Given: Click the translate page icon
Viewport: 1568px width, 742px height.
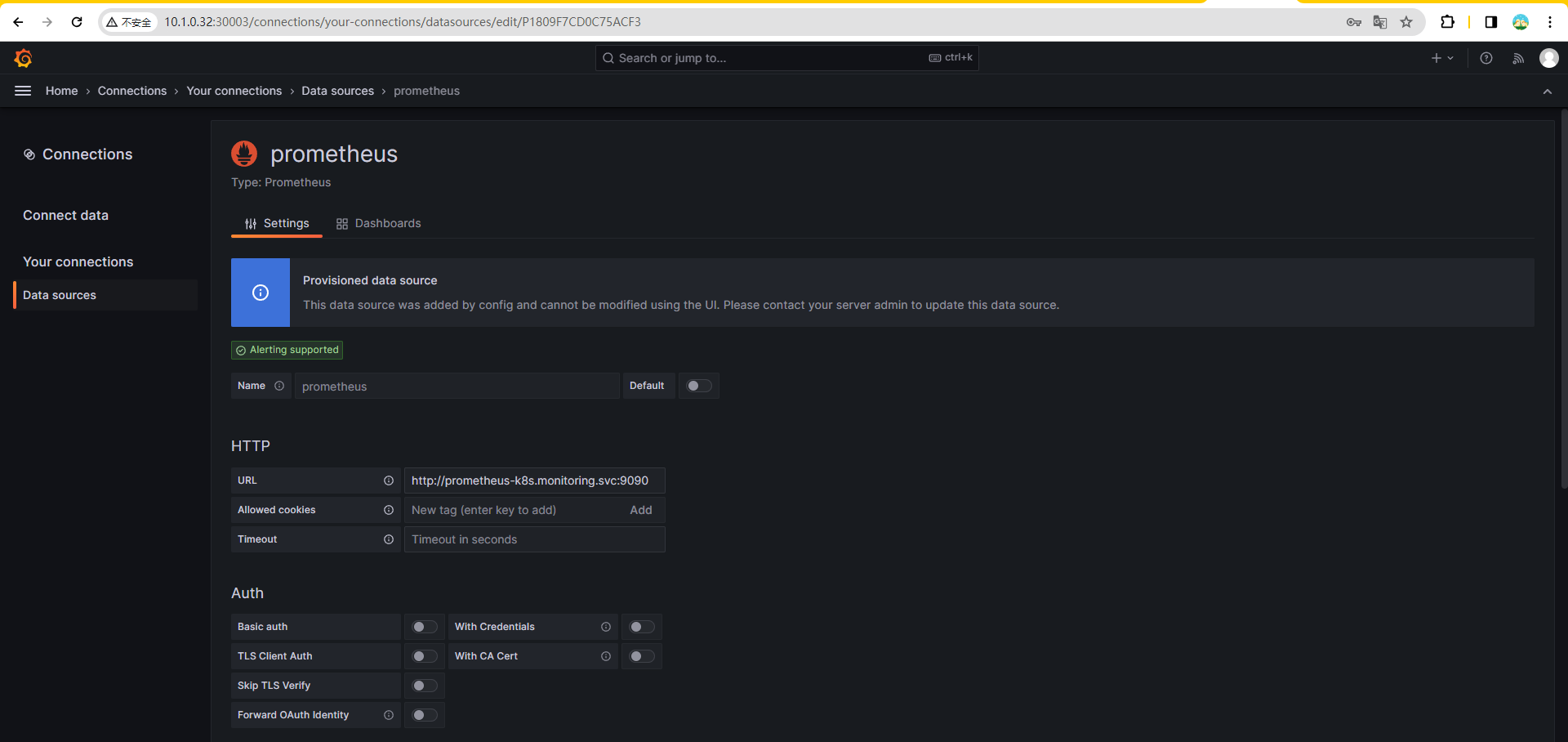Looking at the screenshot, I should (x=1380, y=22).
